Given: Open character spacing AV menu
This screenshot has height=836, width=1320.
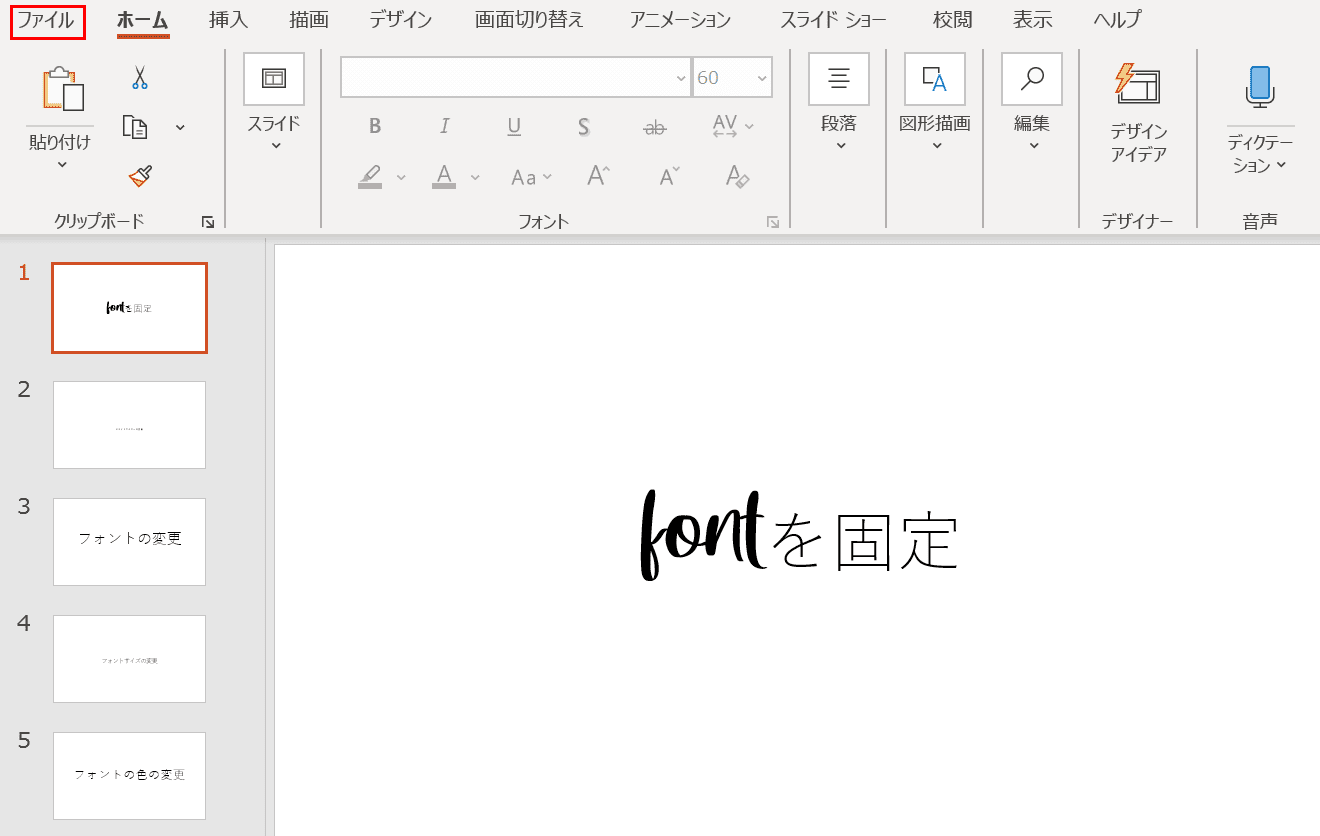Looking at the screenshot, I should click(x=733, y=126).
